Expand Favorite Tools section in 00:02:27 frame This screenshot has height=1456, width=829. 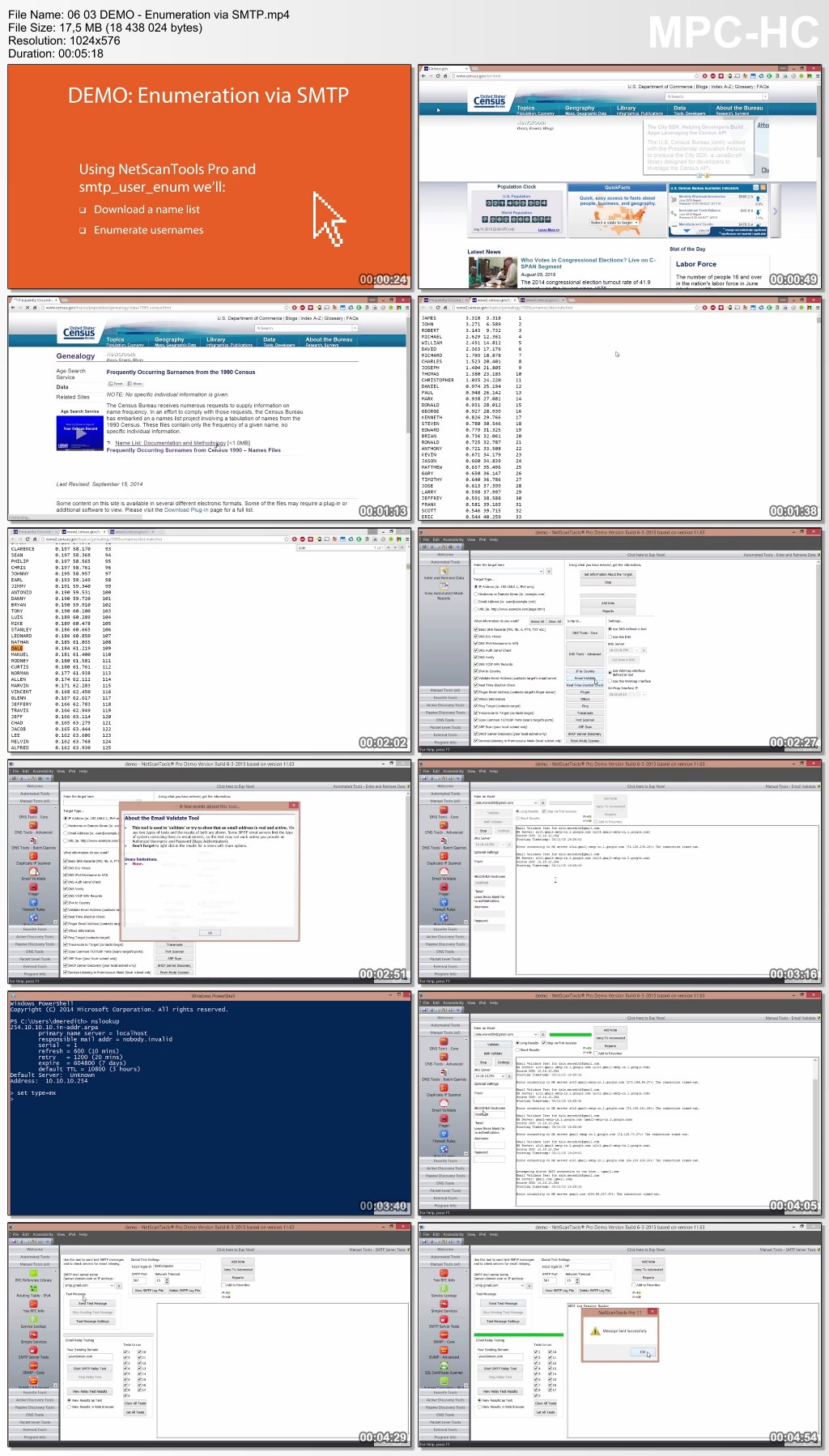click(444, 697)
